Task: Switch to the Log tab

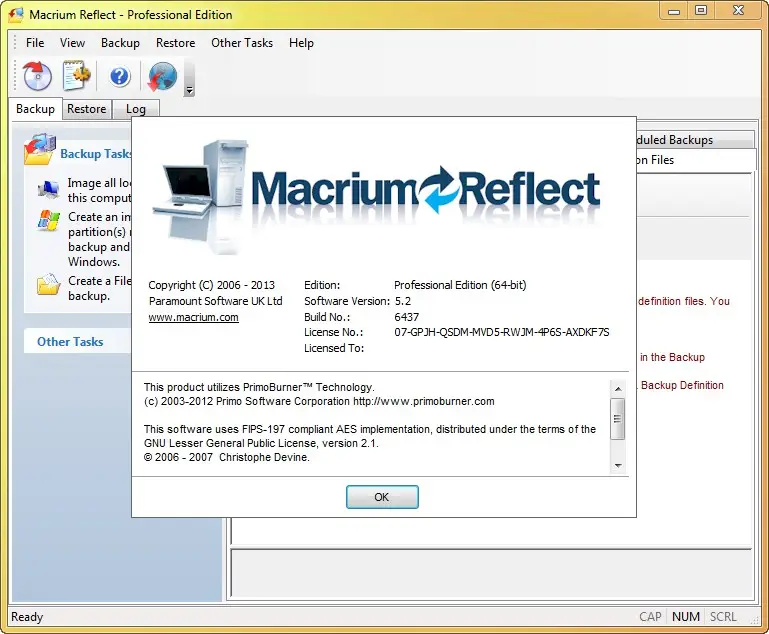Action: [136, 109]
